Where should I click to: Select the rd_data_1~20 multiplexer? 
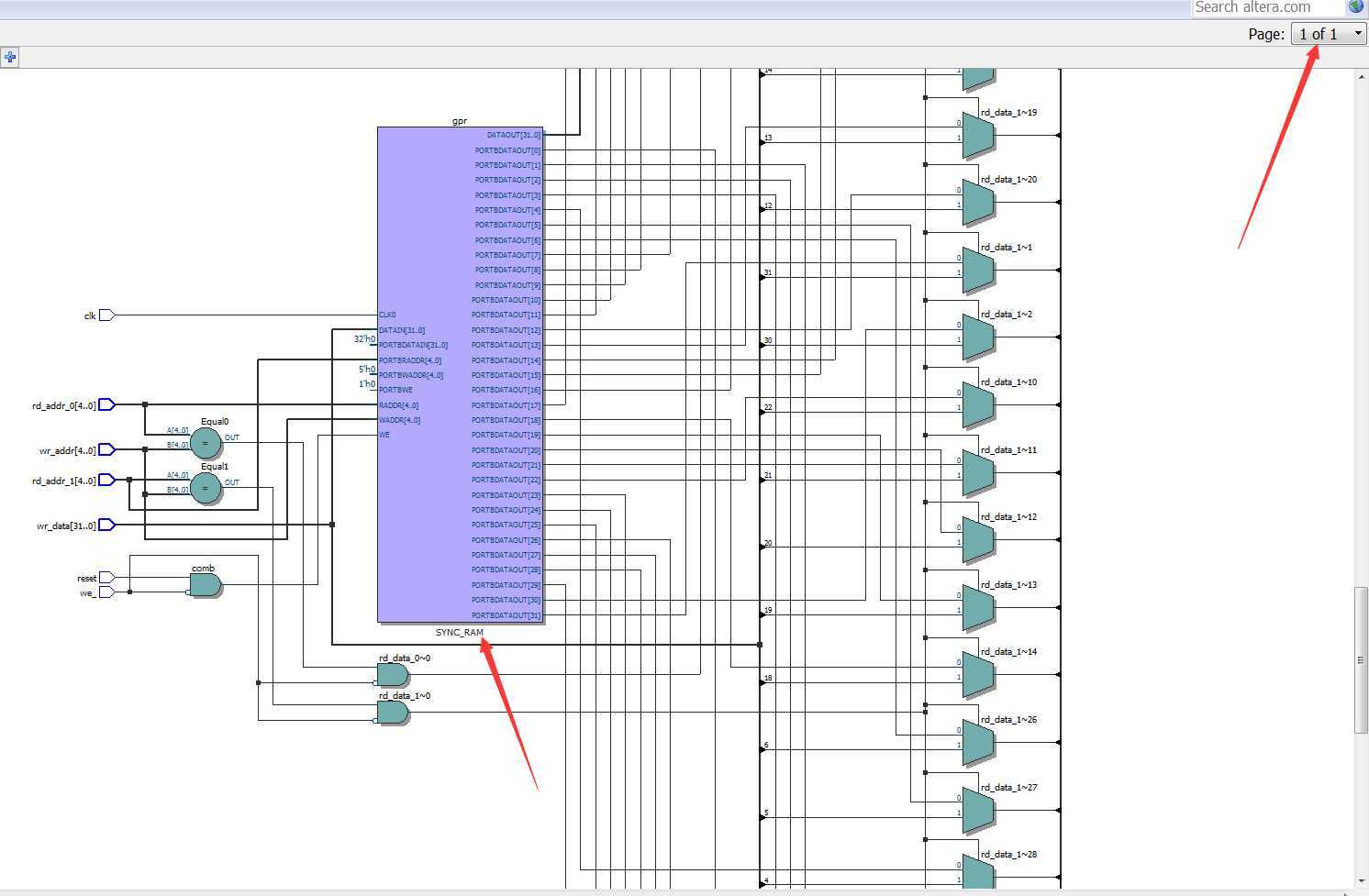pos(978,203)
